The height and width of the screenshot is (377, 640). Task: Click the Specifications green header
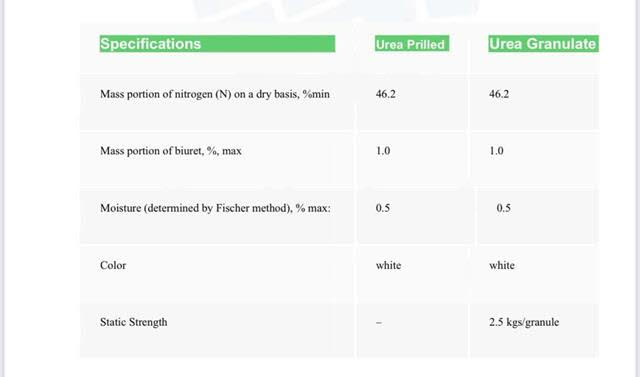[217, 44]
